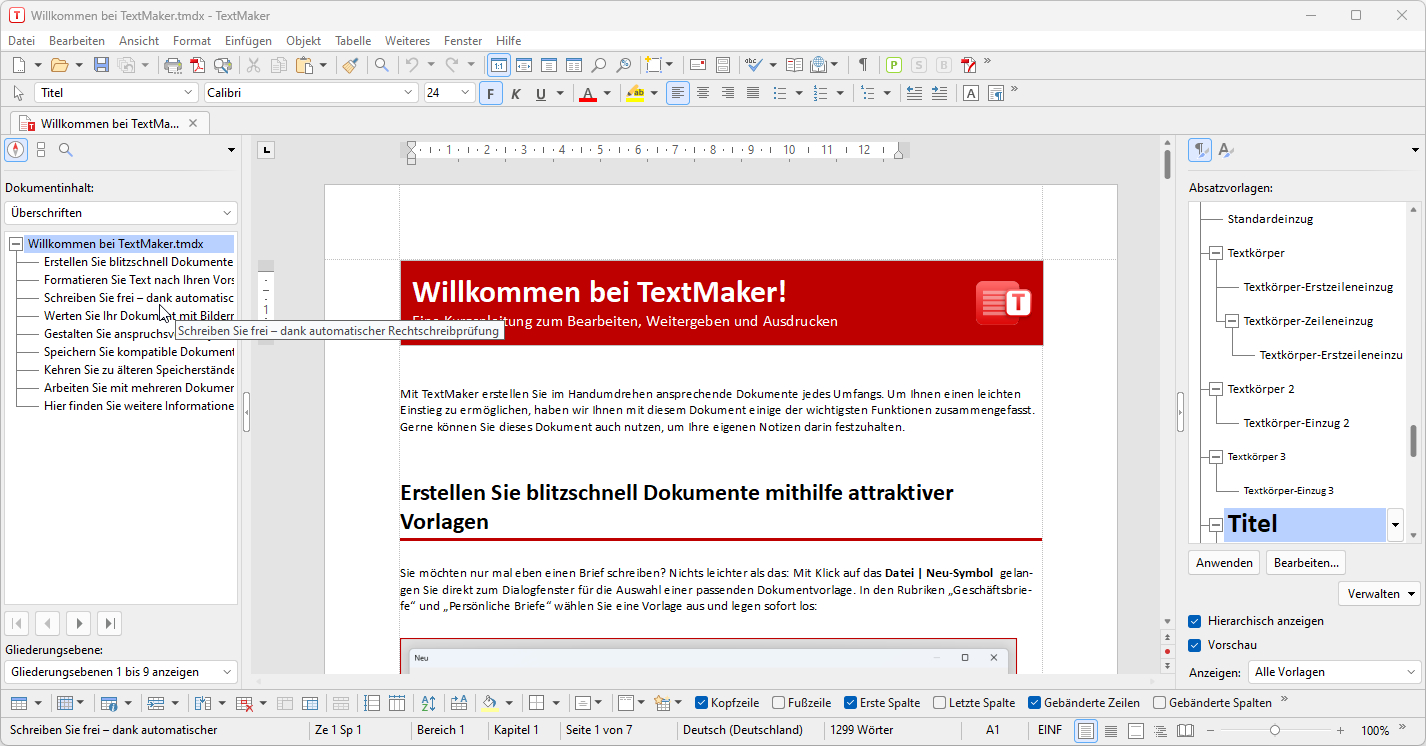Click the zoom slider handle in status bar

pos(1274,731)
